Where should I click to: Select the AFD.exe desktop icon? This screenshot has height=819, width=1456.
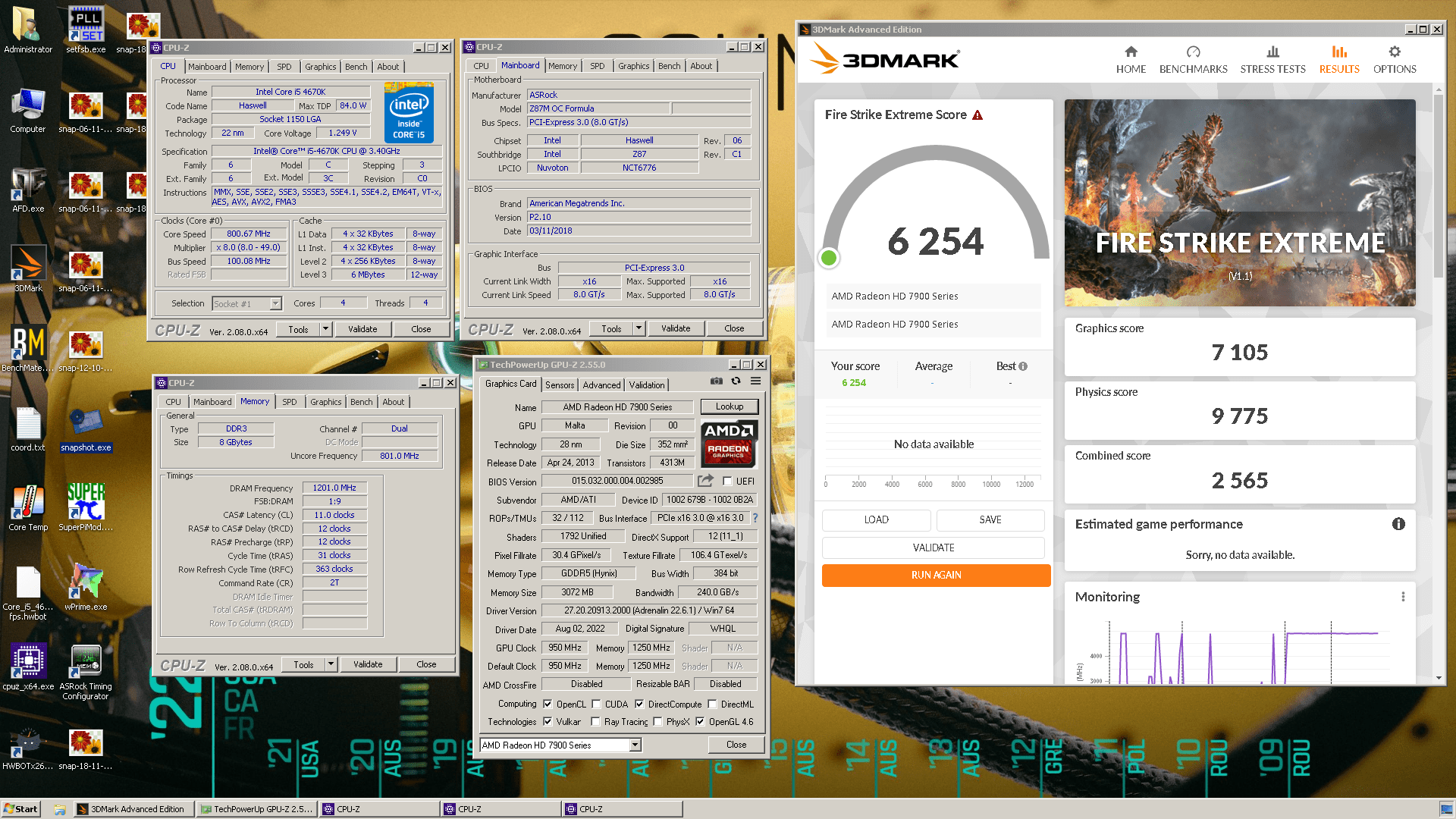click(28, 190)
